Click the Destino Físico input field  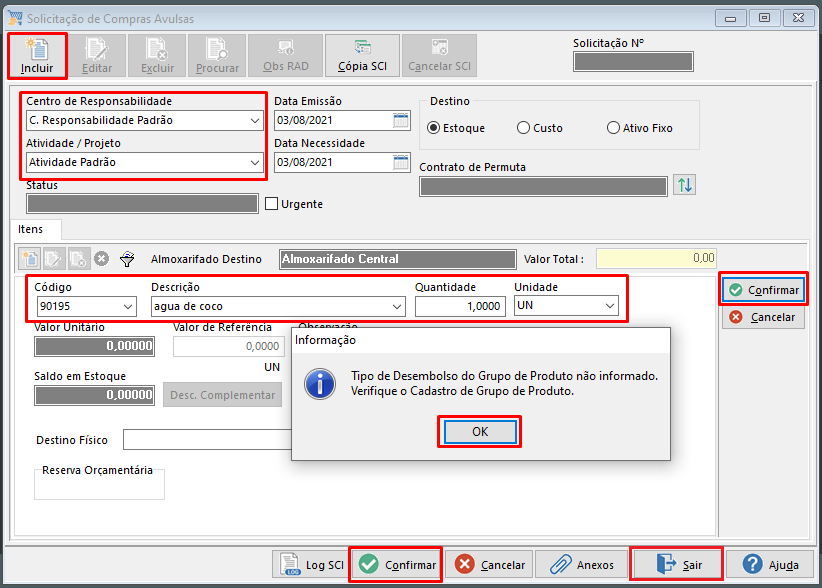pos(208,440)
